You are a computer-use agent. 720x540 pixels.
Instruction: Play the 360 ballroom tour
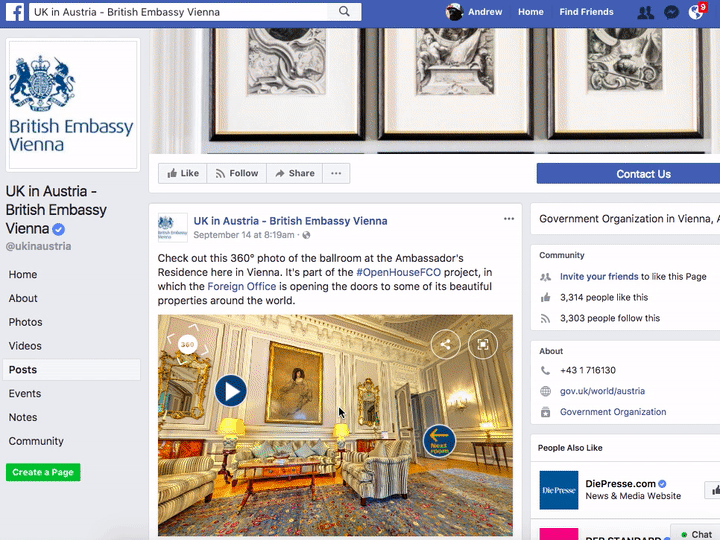(231, 391)
